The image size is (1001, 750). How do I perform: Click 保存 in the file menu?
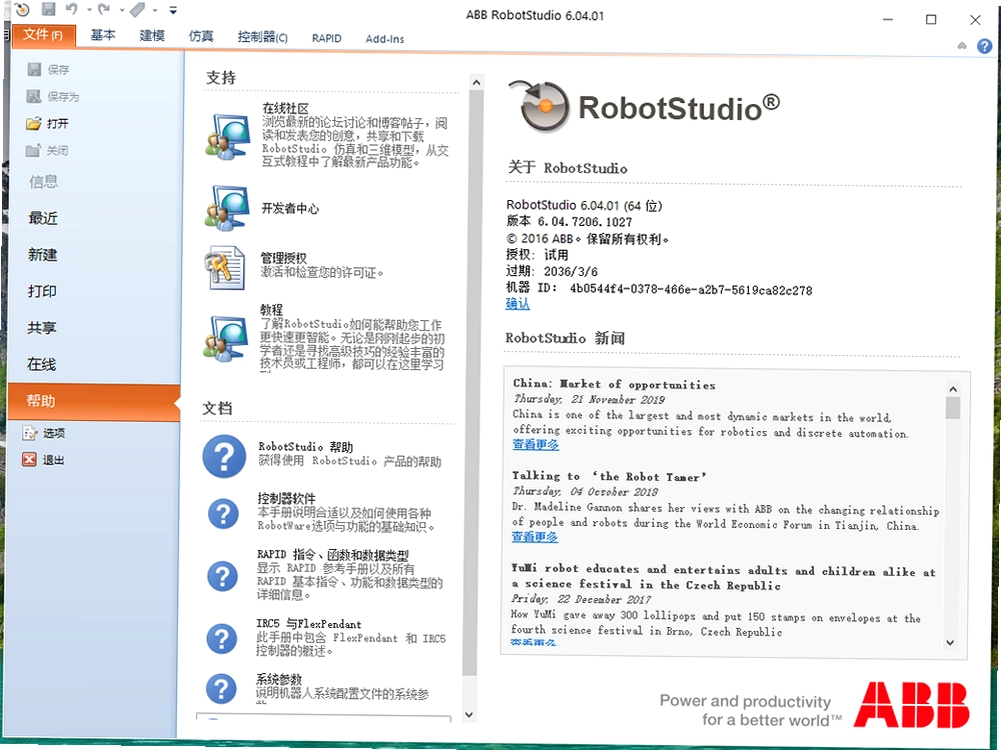click(x=49, y=70)
